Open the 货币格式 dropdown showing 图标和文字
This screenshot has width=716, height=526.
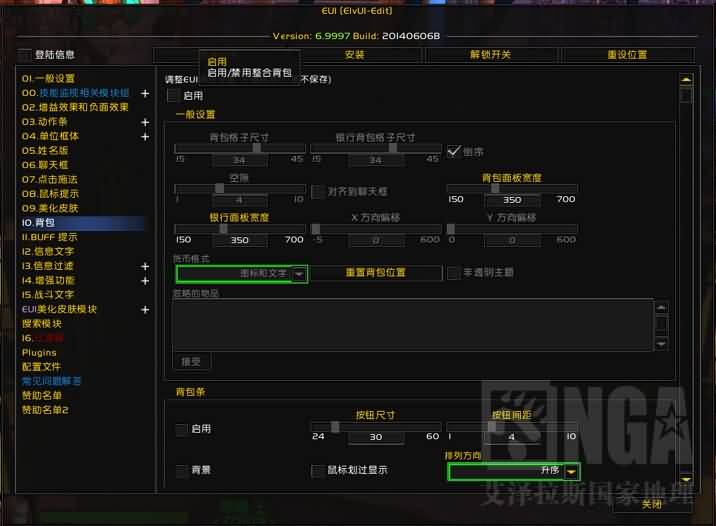(242, 274)
